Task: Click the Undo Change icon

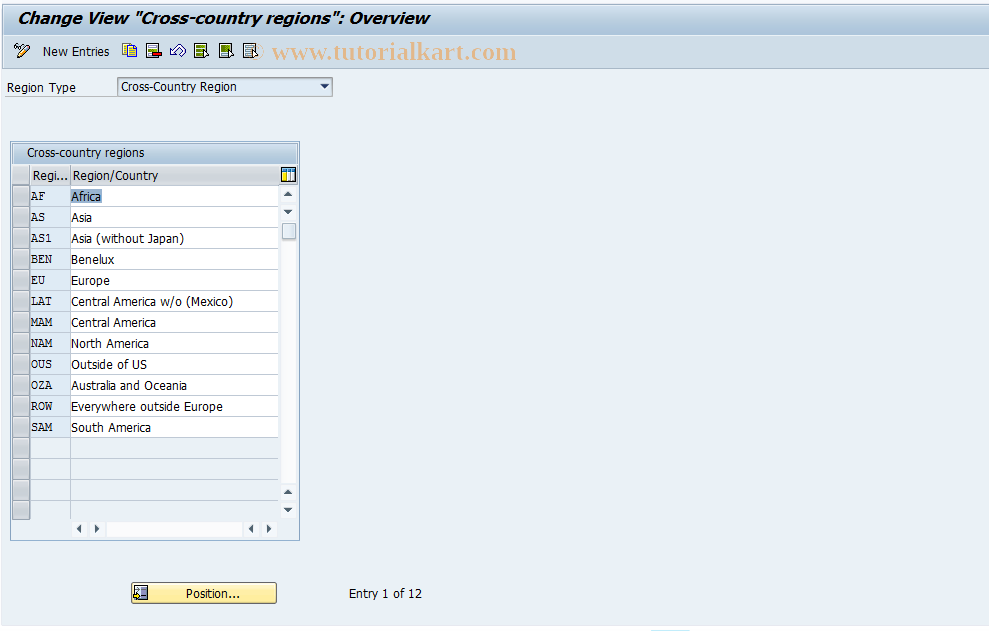Action: 178,50
